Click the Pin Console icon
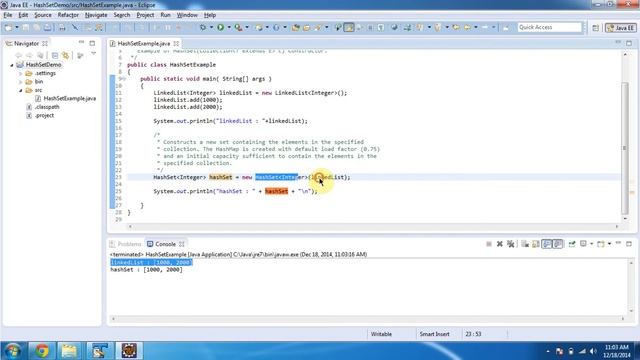This screenshot has height=360, width=640. [572, 244]
